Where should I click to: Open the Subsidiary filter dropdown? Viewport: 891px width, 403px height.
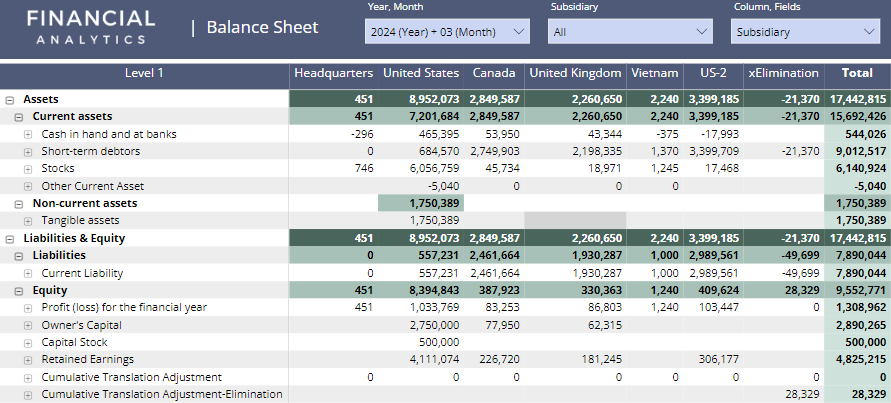point(630,32)
